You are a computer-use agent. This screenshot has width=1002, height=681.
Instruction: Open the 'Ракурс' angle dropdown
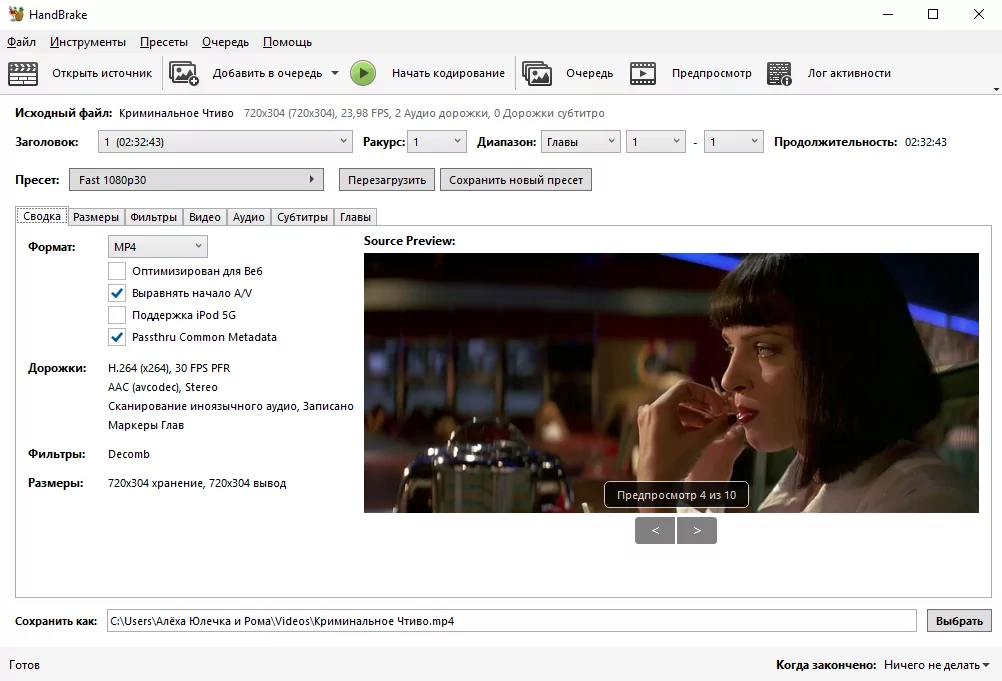[438, 142]
